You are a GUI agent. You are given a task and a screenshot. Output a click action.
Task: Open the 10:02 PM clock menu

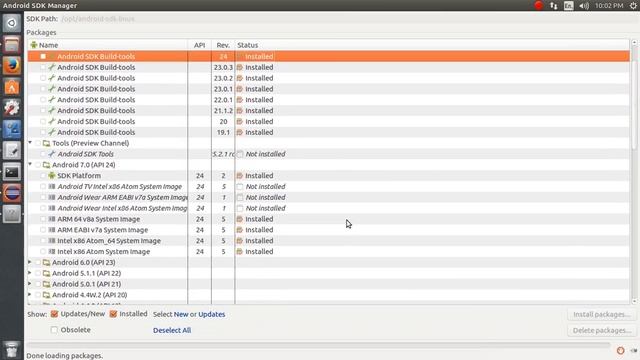tap(609, 6)
